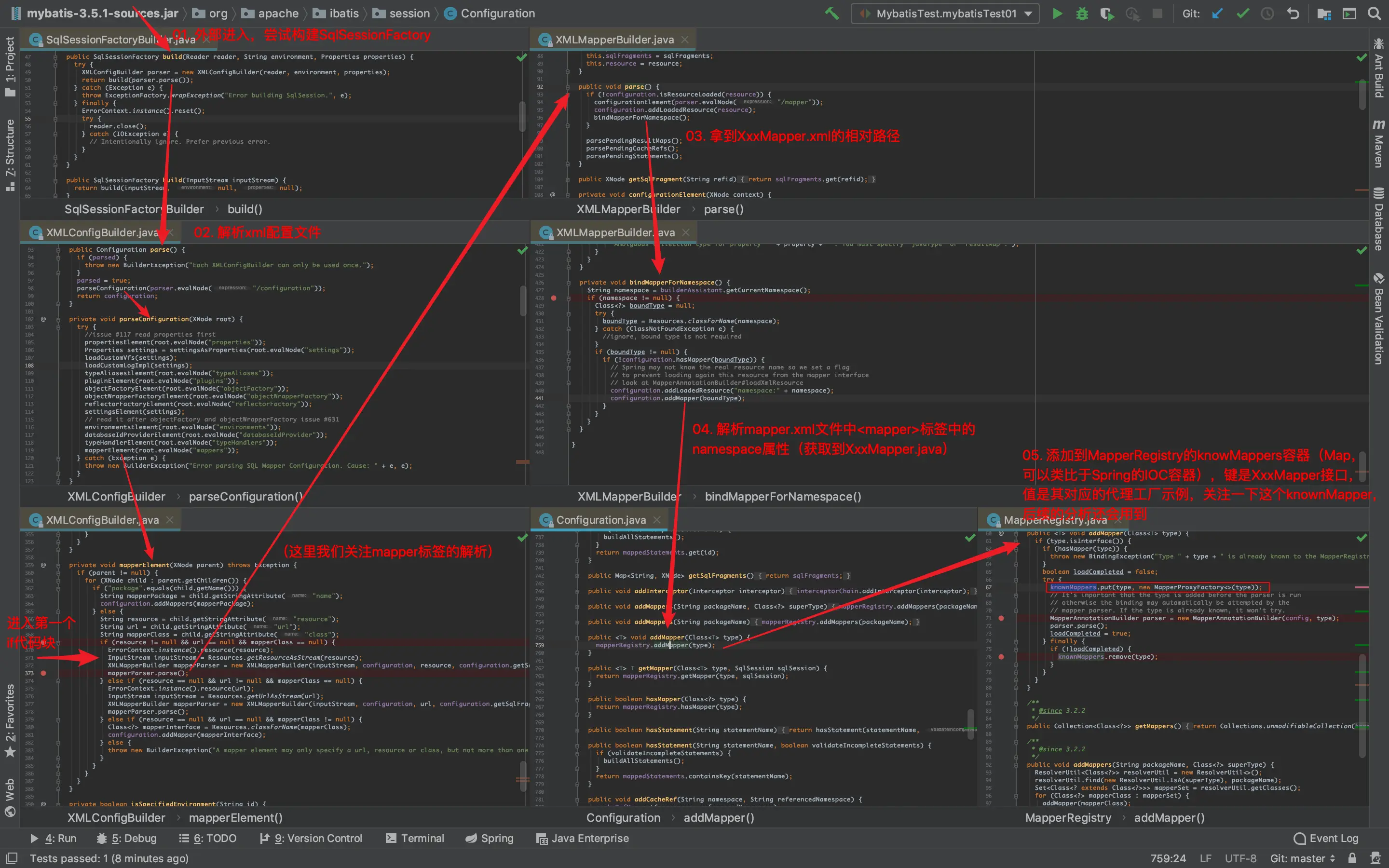
Task: Click the green Run button in toolbar
Action: (x=1057, y=13)
